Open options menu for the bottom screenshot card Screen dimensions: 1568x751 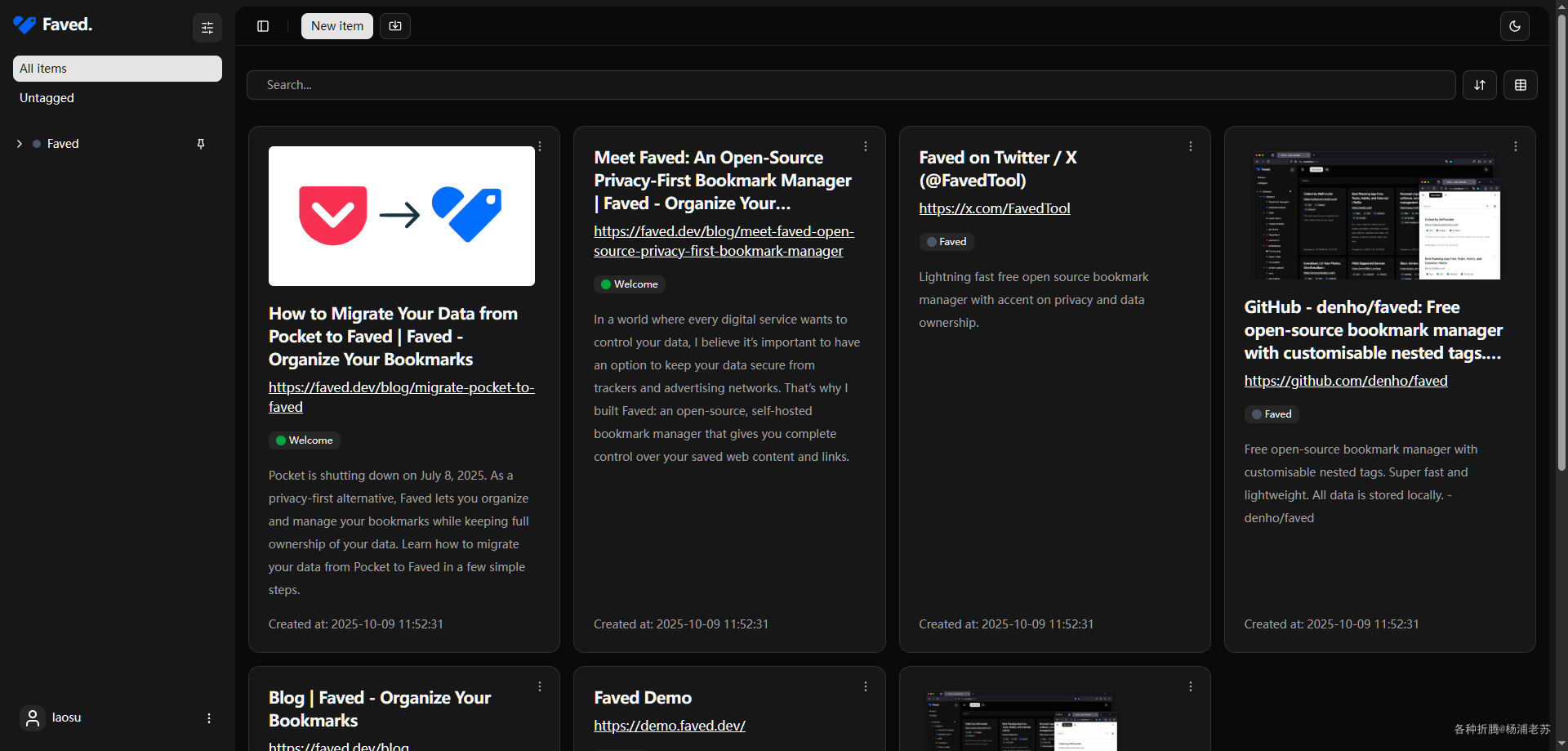(1191, 686)
